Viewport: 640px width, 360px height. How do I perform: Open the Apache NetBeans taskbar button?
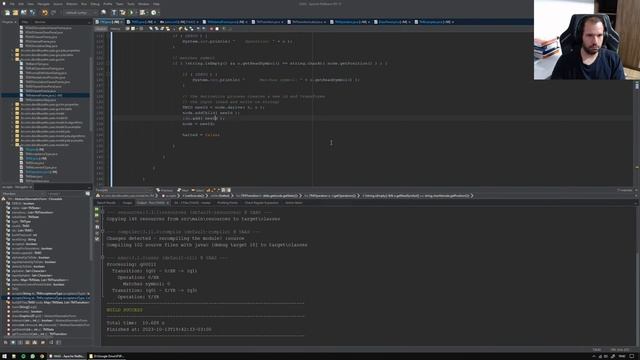(x=68, y=356)
